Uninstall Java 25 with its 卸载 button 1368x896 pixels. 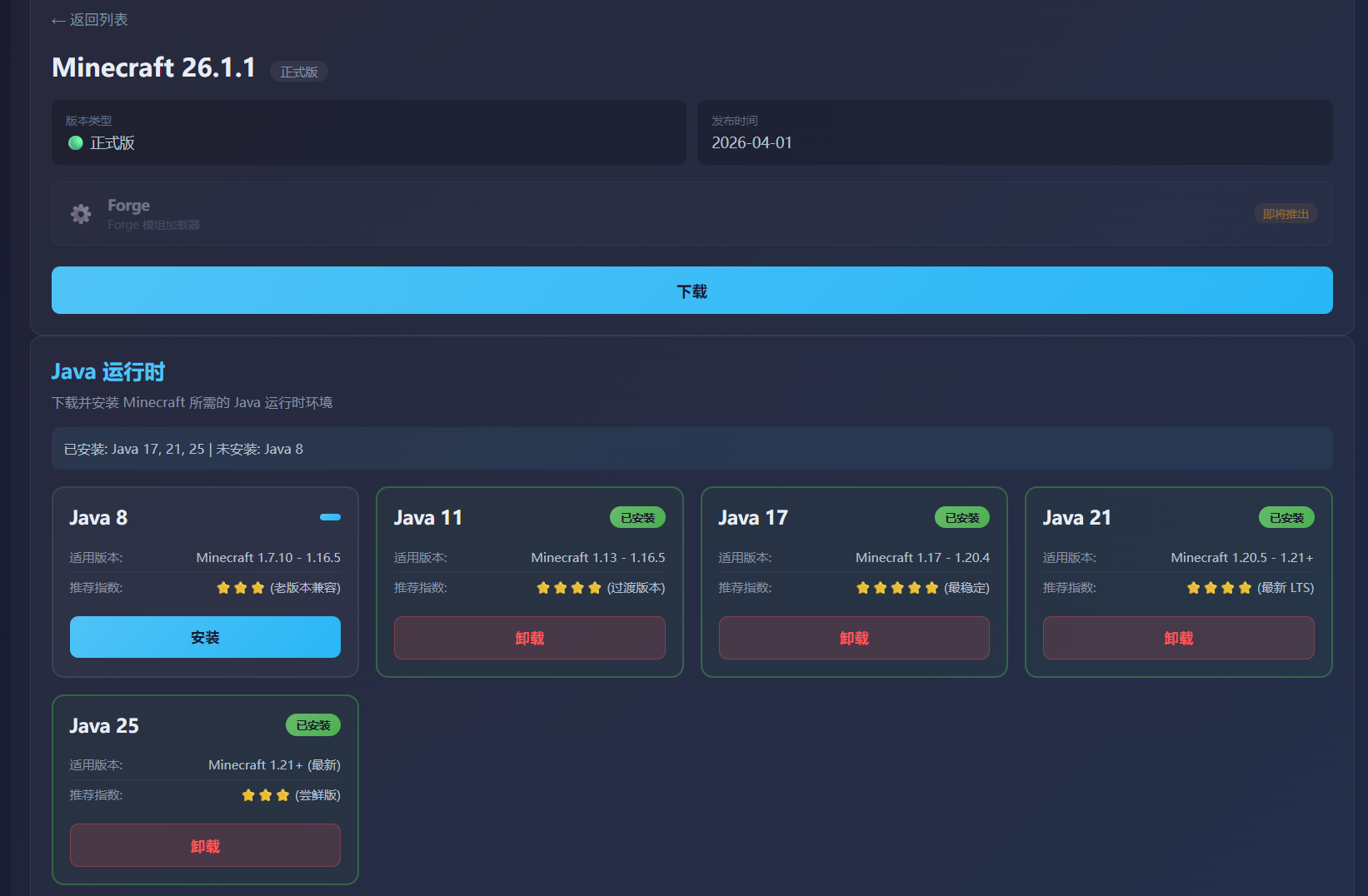coord(205,845)
